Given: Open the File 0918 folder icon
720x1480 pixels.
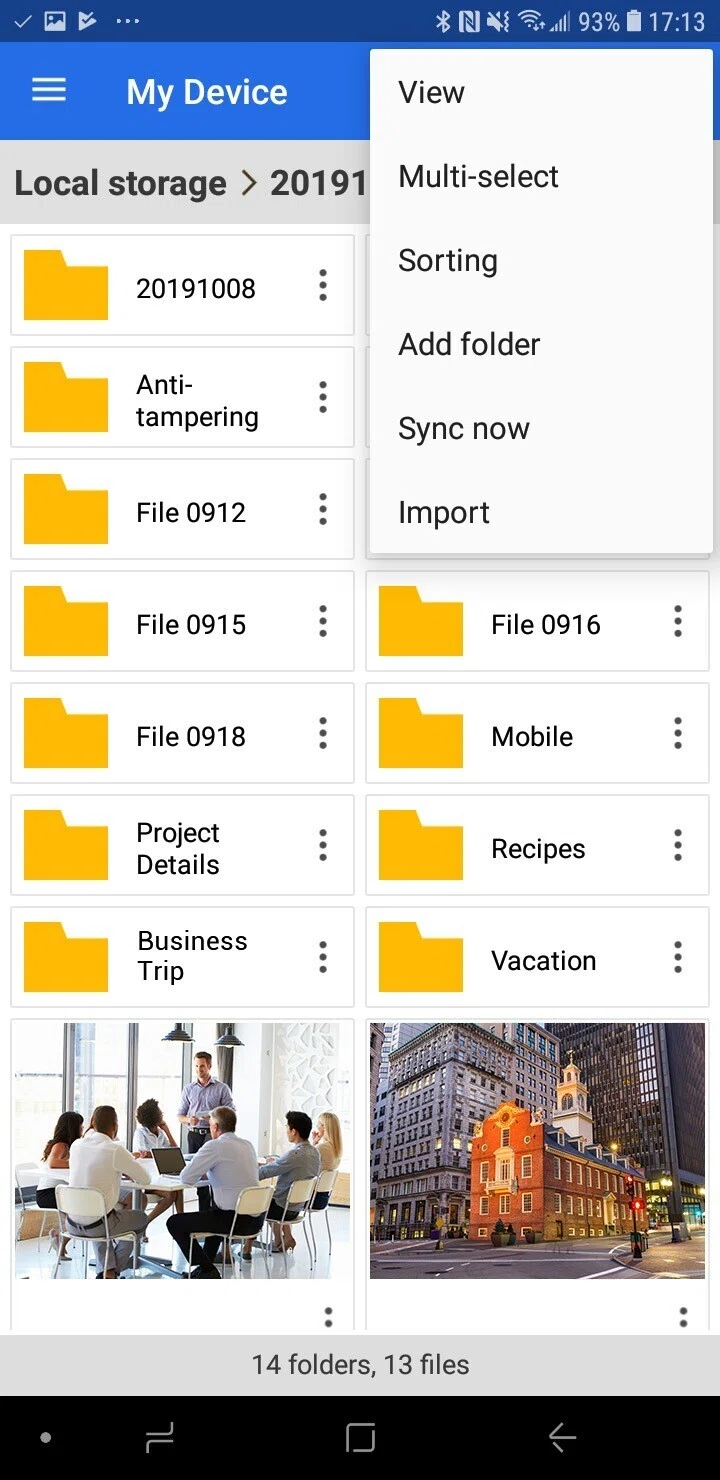Looking at the screenshot, I should click(66, 733).
